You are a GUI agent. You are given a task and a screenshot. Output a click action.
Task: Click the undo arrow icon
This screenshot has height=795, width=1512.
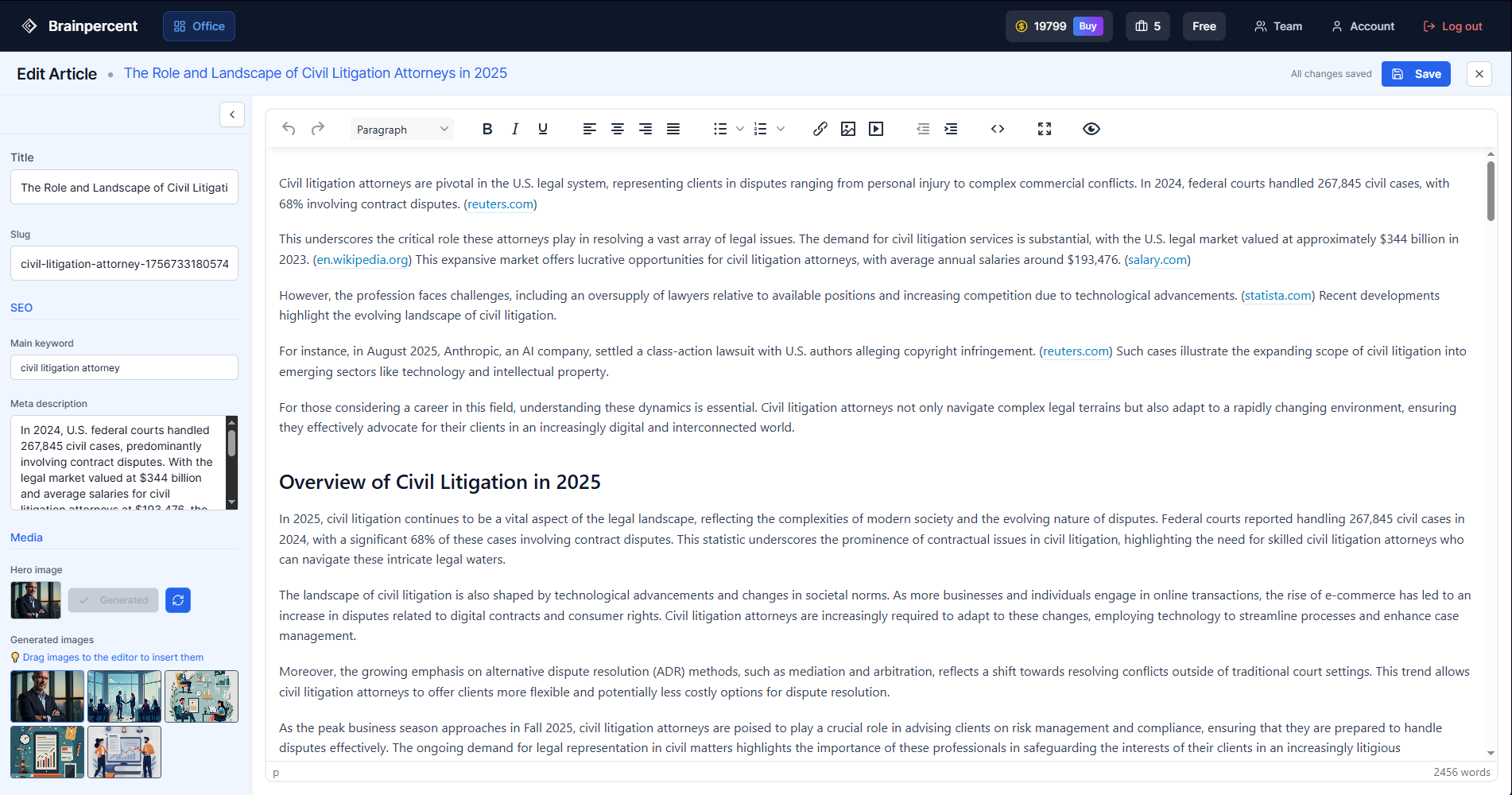tap(289, 129)
